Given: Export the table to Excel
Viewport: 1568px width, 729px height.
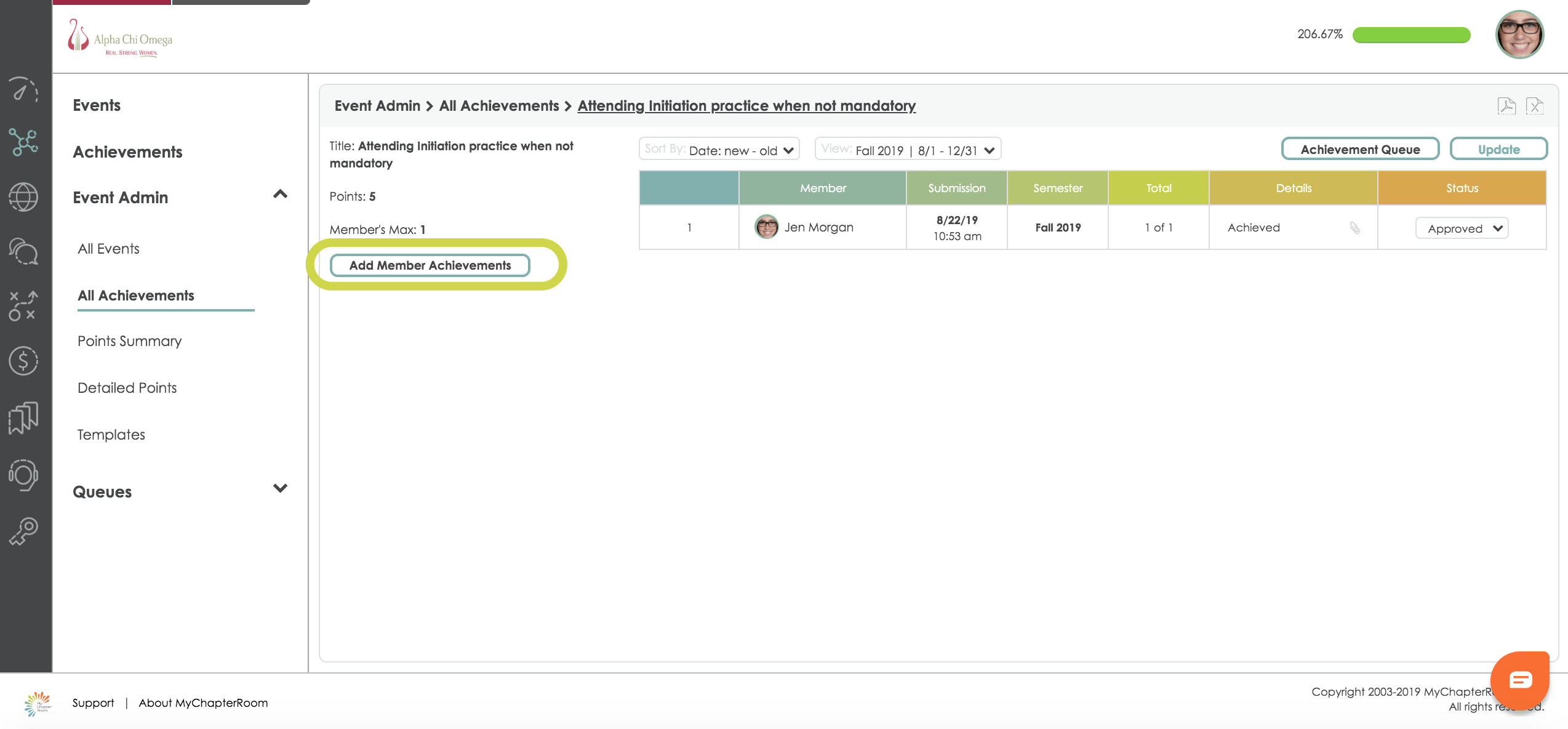Looking at the screenshot, I should pos(1534,106).
